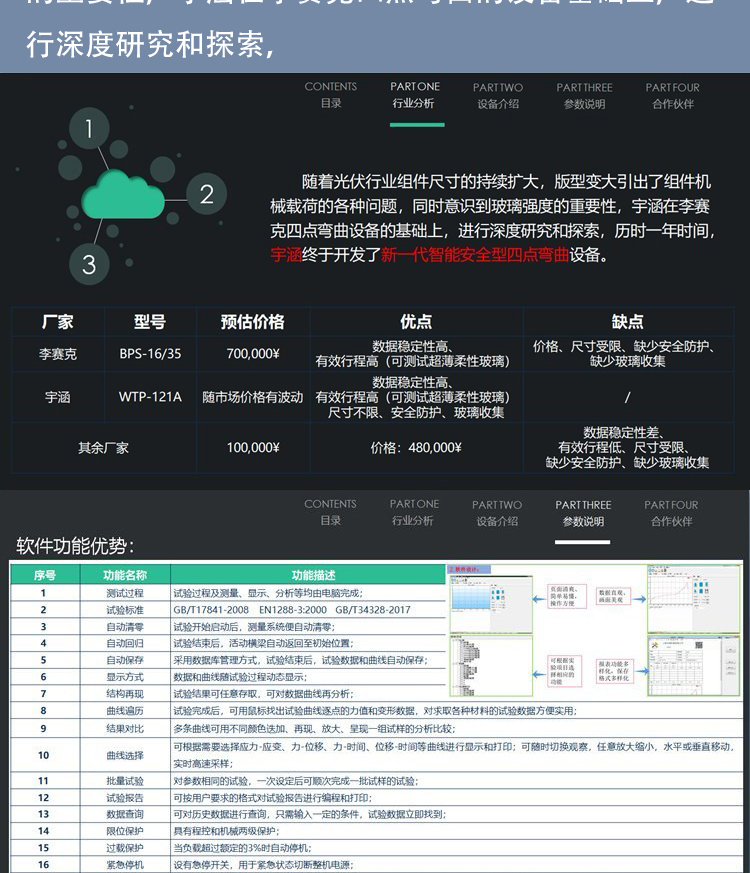The height and width of the screenshot is (873, 750).
Task: Click the 结构再现 function name
Action: click(x=125, y=694)
